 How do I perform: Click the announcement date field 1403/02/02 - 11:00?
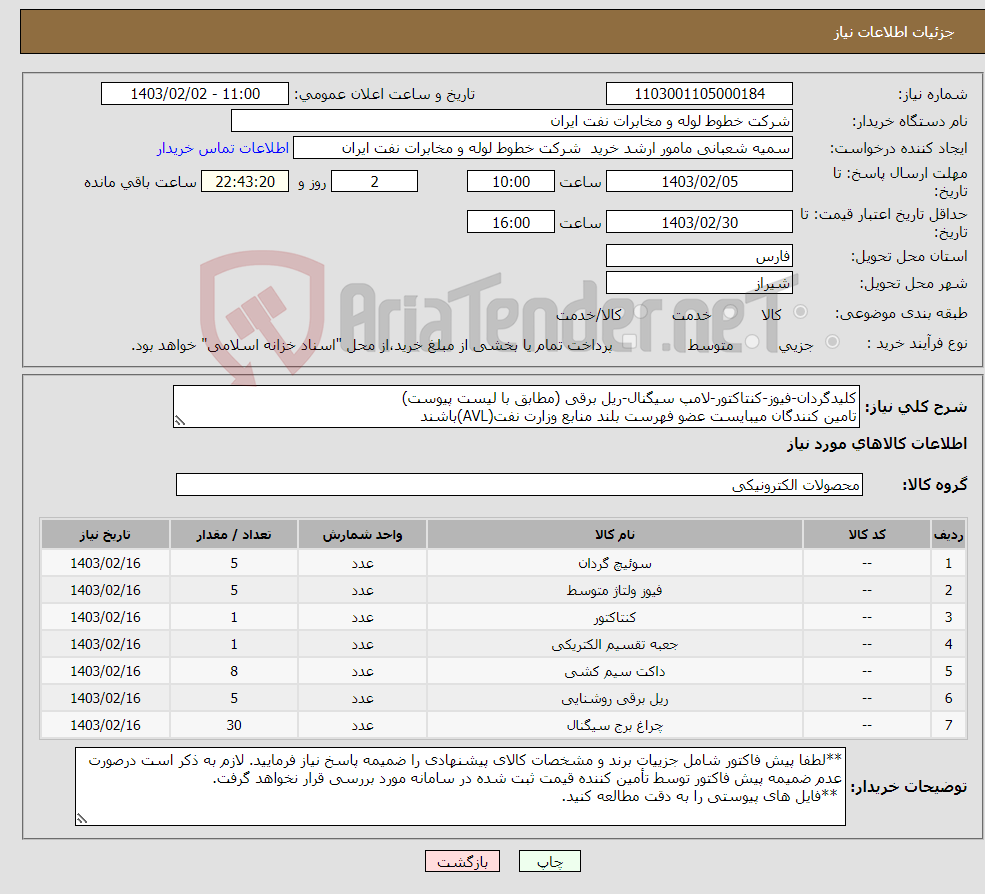point(195,94)
